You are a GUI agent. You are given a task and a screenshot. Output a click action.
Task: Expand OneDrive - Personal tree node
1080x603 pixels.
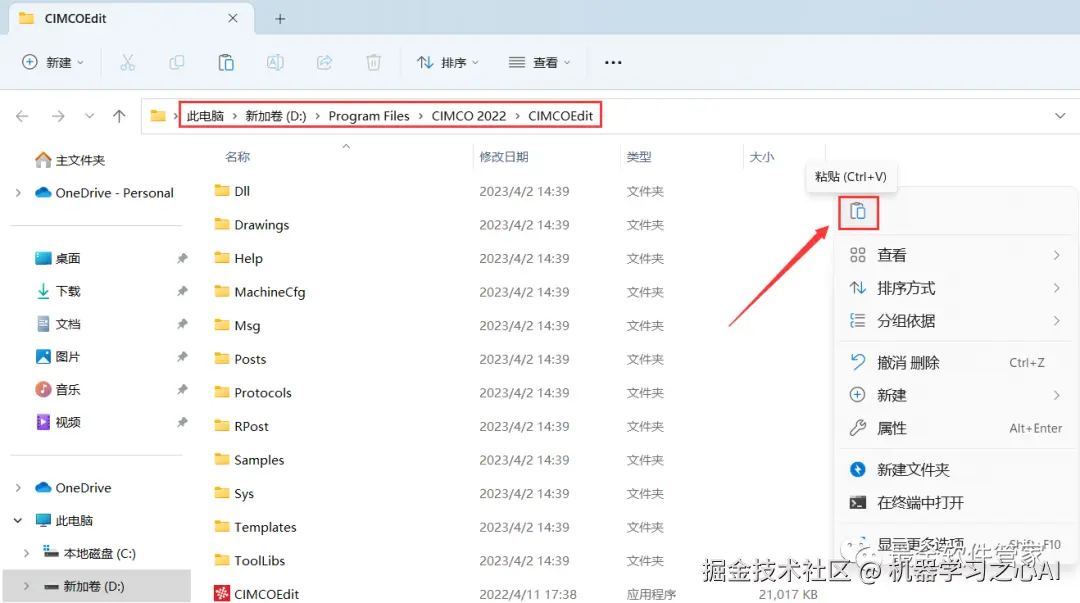click(18, 193)
